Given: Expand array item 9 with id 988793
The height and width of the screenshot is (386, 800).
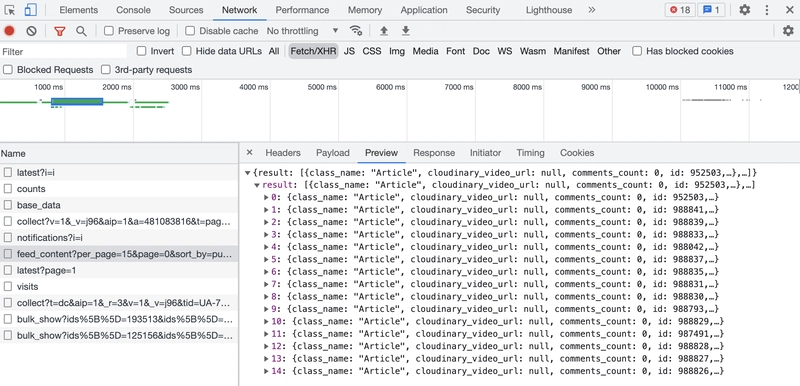Looking at the screenshot, I should click(x=266, y=309).
